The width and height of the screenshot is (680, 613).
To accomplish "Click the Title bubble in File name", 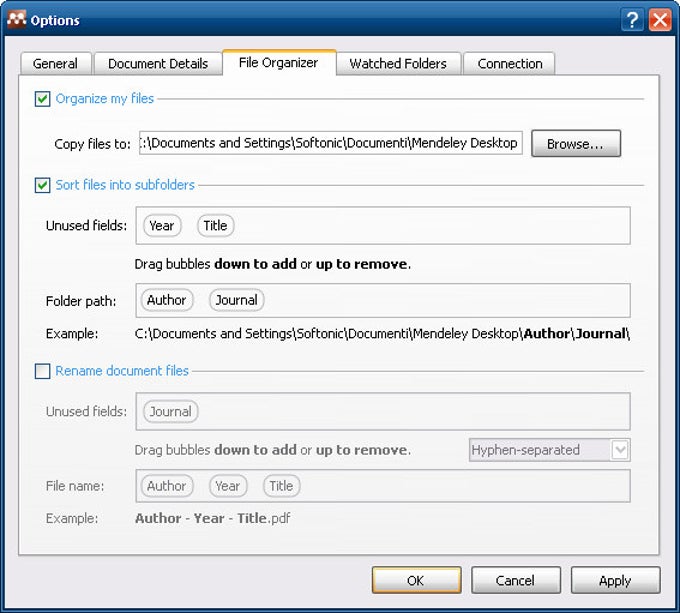I will tap(281, 486).
